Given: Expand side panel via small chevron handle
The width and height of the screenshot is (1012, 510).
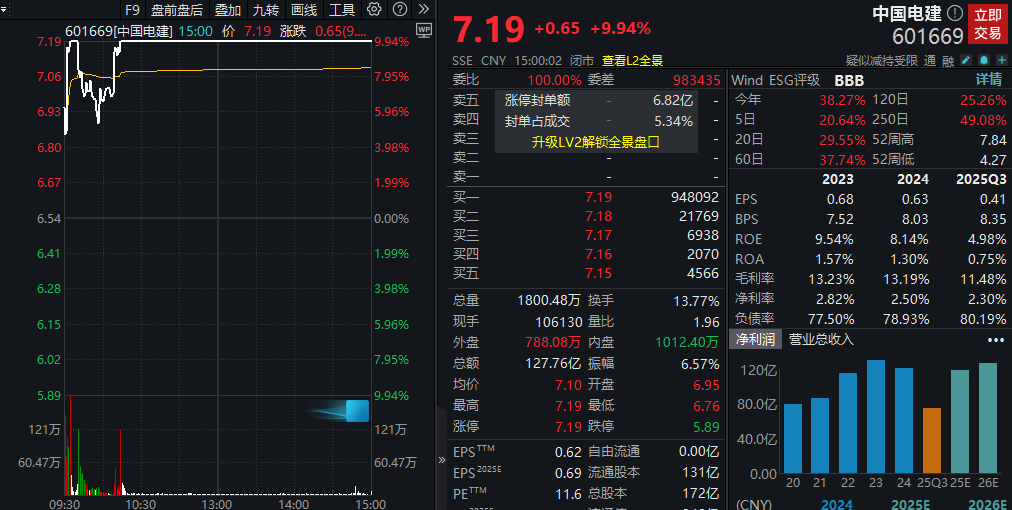Looking at the screenshot, I should pos(441,460).
